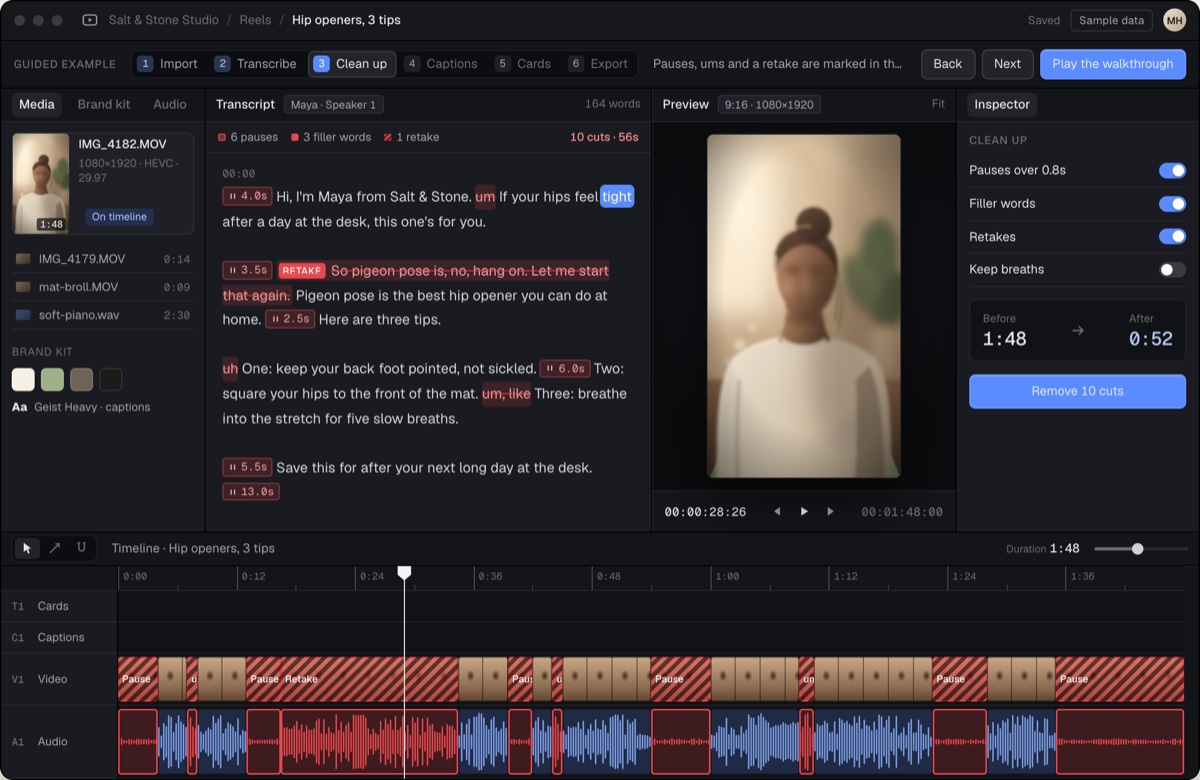The image size is (1200, 780).
Task: Go to step 1 Import
Action: (x=168, y=64)
